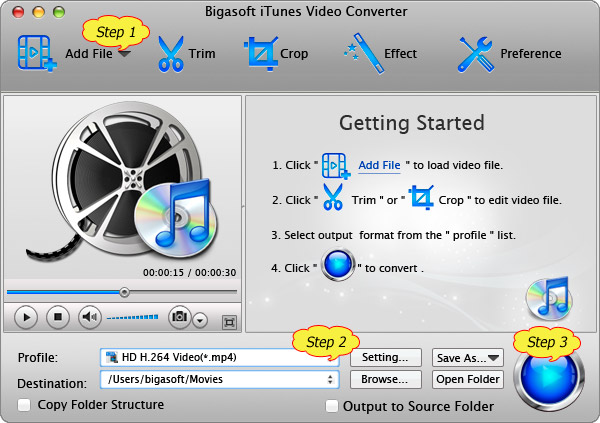The image size is (600, 423).
Task: Open Preference wrench and screwdriver icon
Action: coord(475,54)
